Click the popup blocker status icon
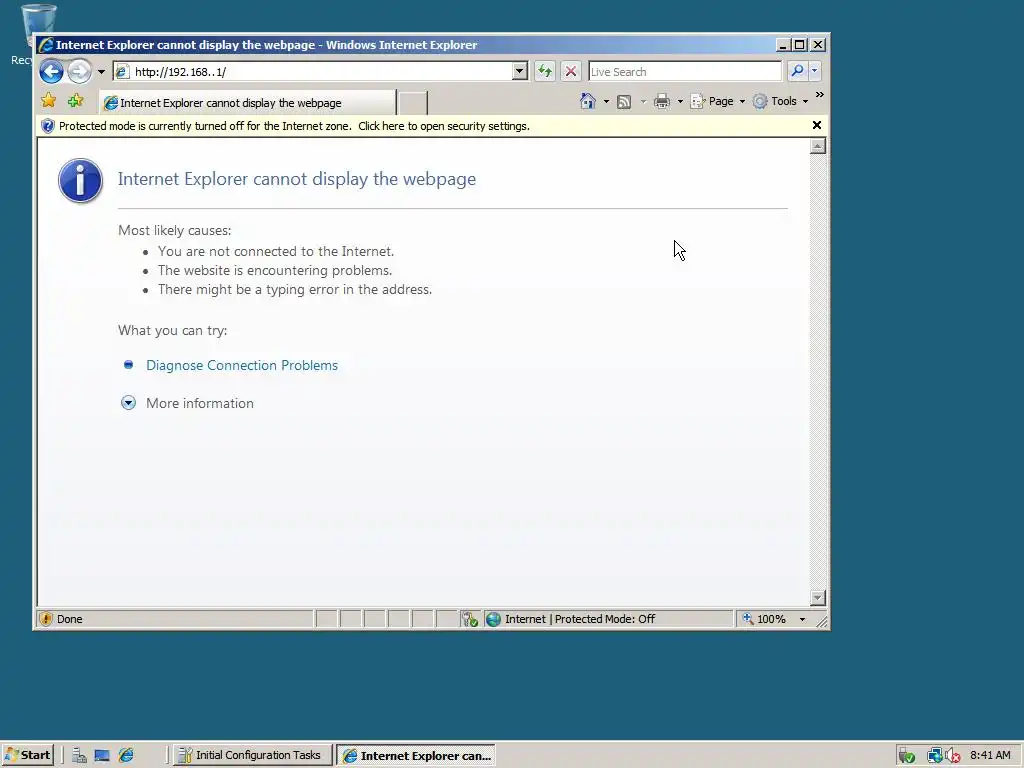The height and width of the screenshot is (768, 1024). 470,619
